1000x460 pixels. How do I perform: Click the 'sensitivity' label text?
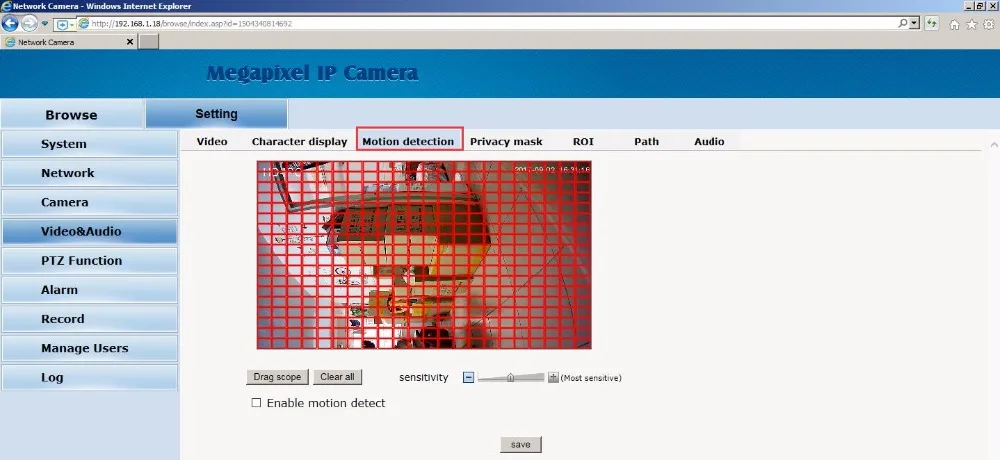pos(423,378)
